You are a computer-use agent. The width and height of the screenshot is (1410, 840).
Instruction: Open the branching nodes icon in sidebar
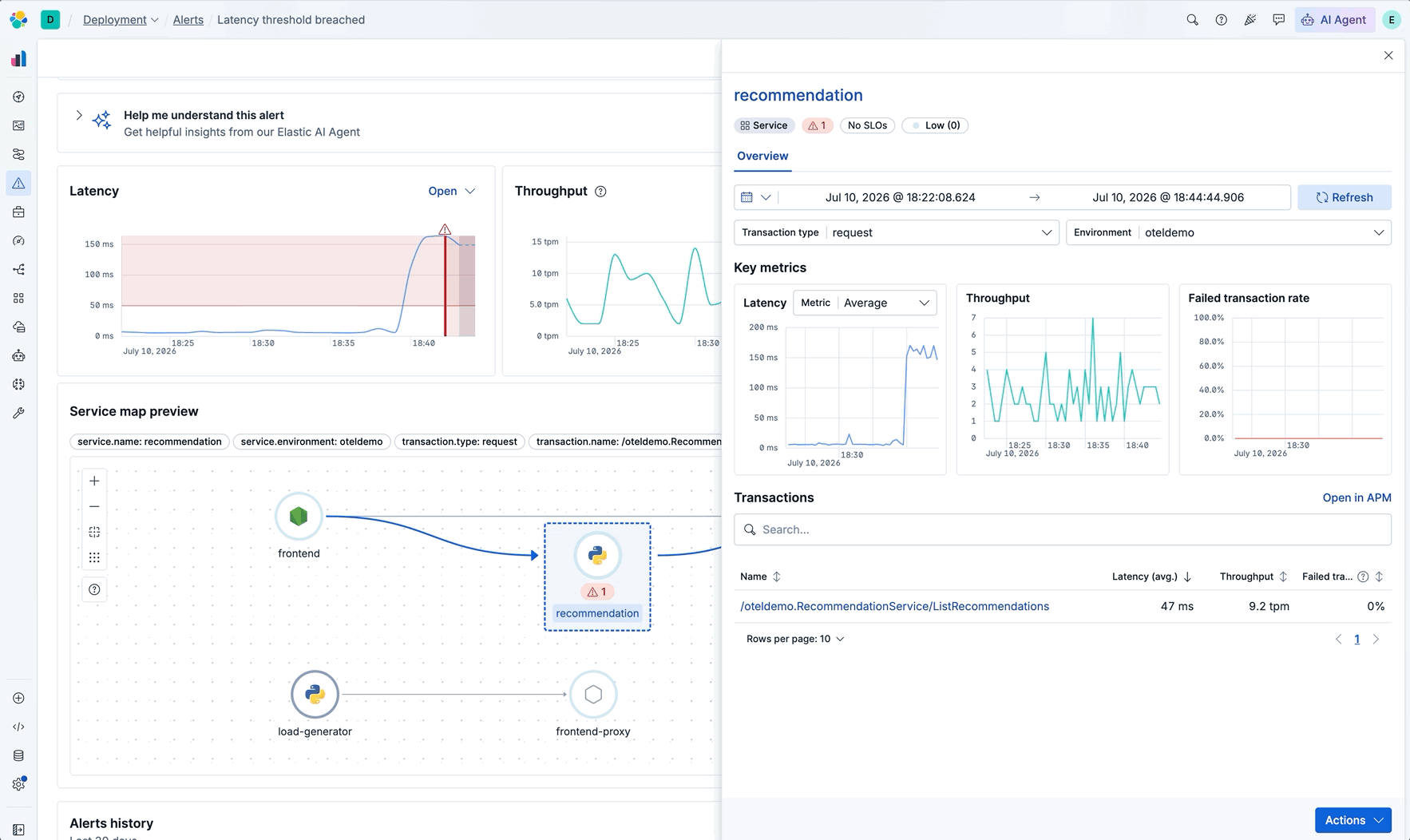coord(18,269)
